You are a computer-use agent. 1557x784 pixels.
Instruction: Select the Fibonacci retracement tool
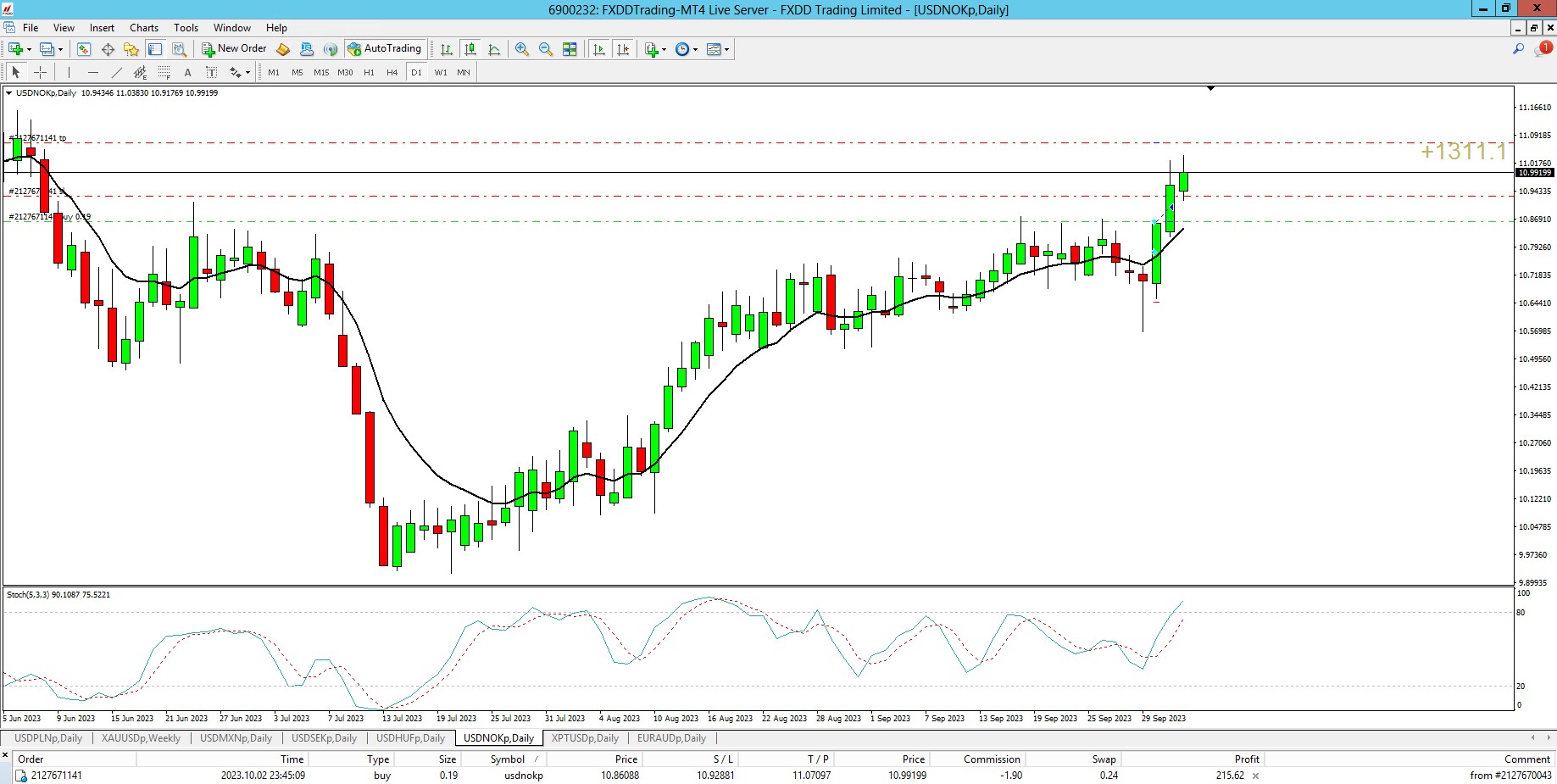coord(164,72)
